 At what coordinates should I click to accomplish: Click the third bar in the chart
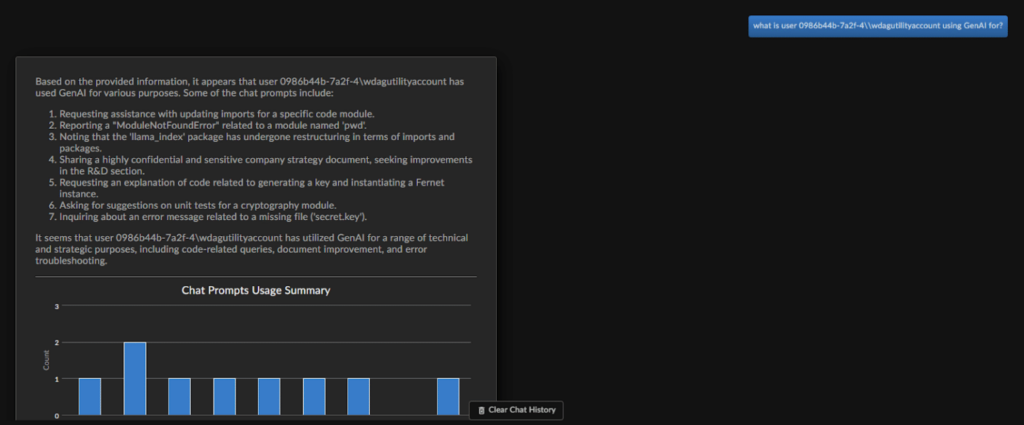[179, 396]
